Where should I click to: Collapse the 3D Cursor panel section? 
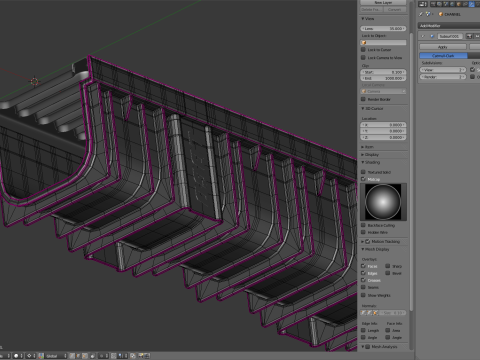(363, 109)
